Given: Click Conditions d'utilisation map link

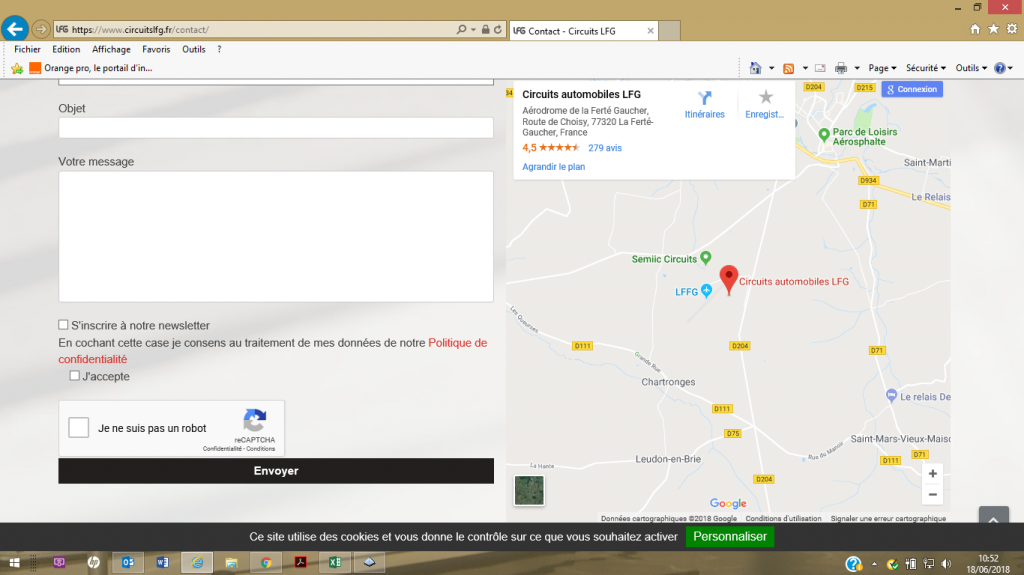Looking at the screenshot, I should click(783, 518).
